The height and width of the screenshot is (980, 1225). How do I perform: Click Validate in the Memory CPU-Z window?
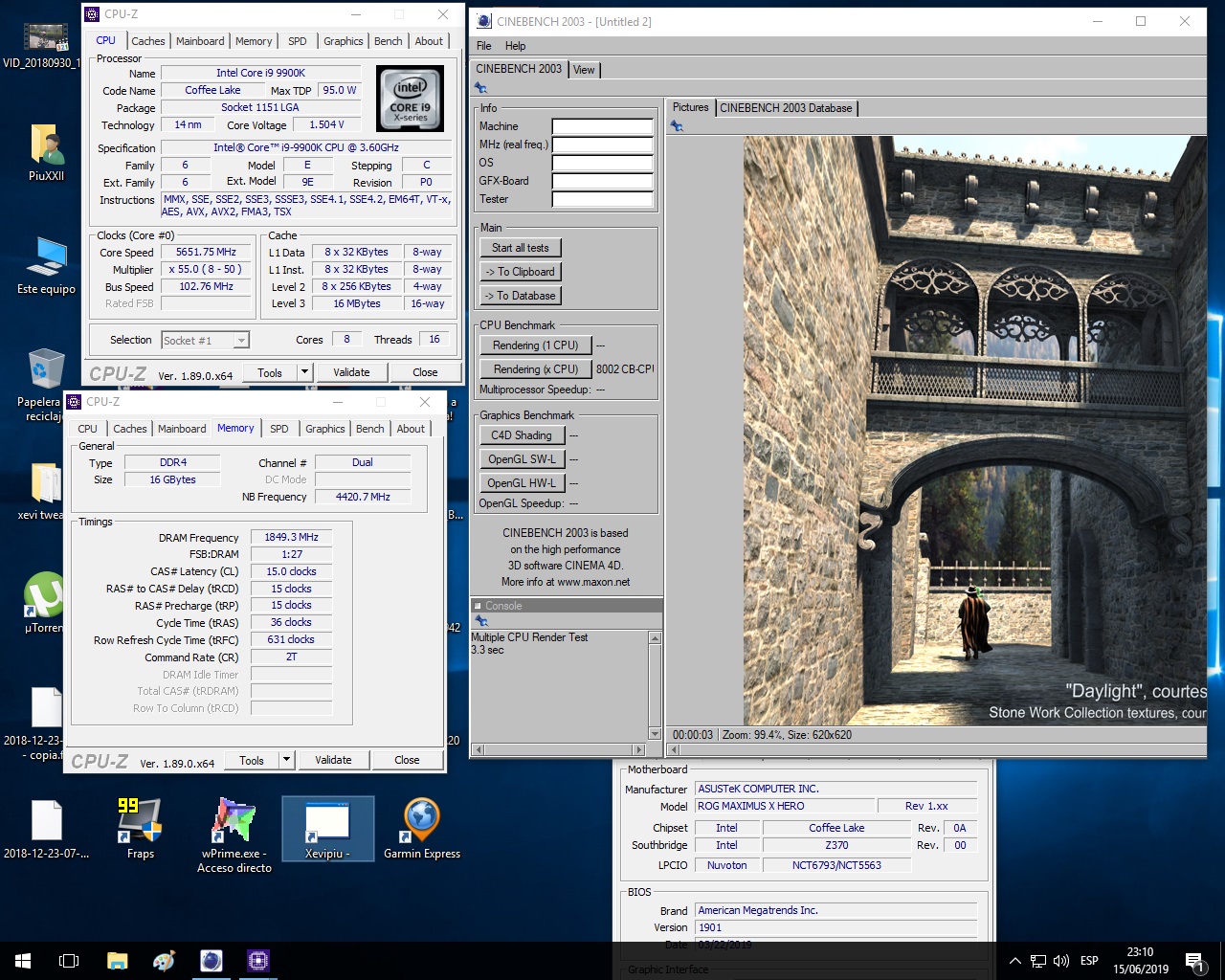coord(333,760)
